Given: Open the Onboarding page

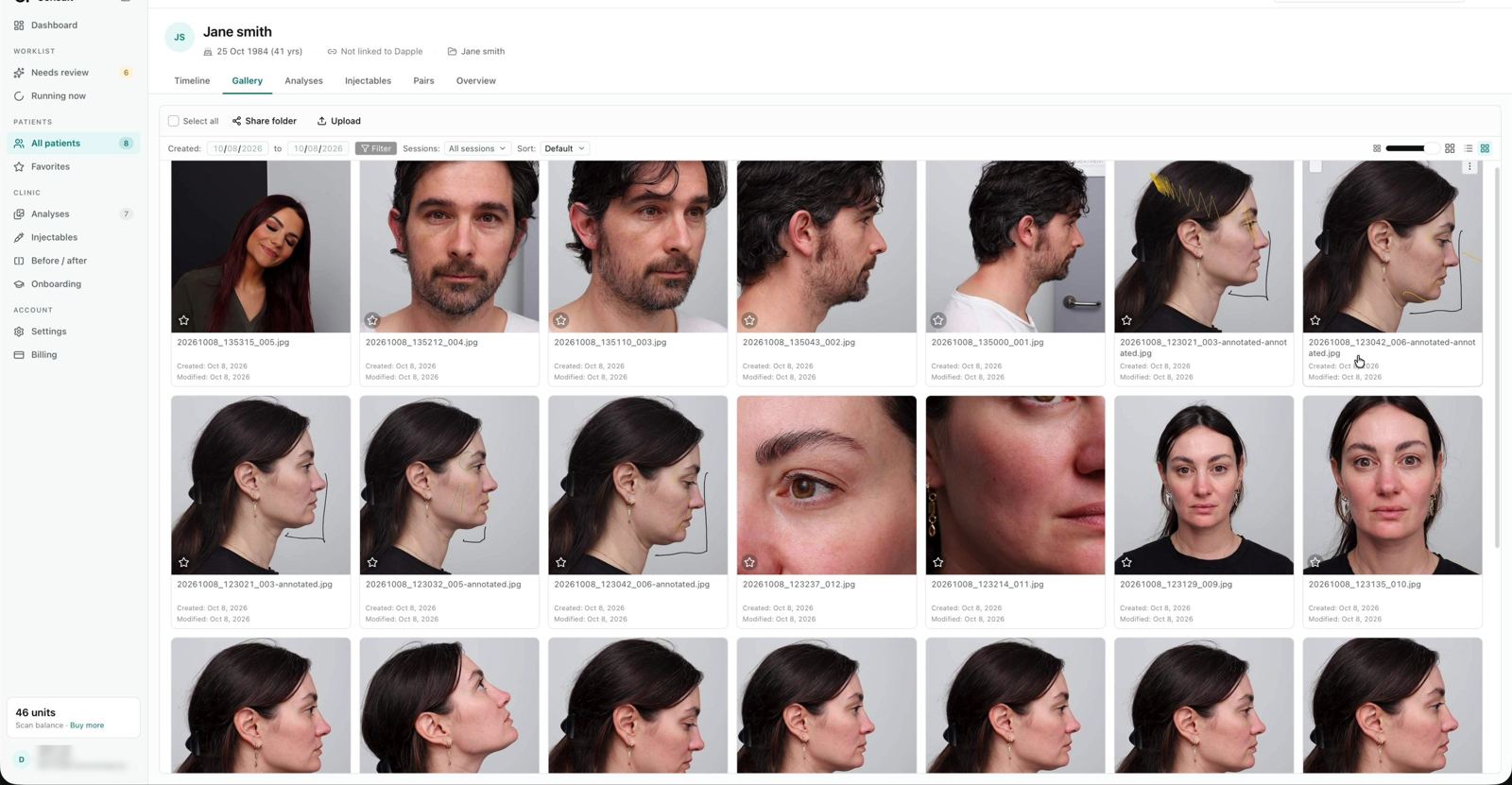Looking at the screenshot, I should [56, 284].
